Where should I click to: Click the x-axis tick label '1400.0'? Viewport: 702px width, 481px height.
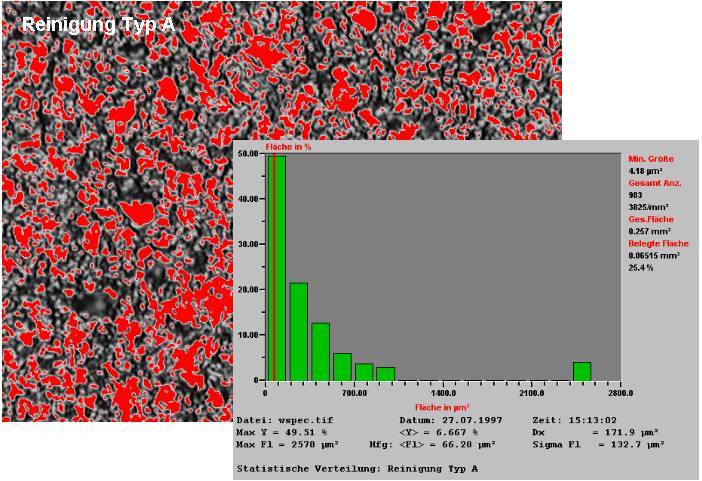[443, 393]
